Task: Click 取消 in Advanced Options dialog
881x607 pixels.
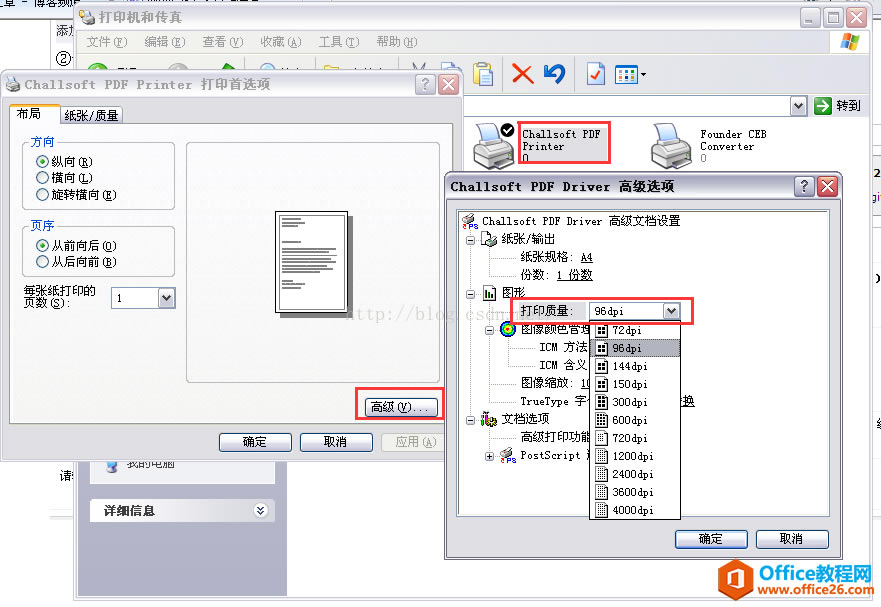Action: click(x=792, y=539)
